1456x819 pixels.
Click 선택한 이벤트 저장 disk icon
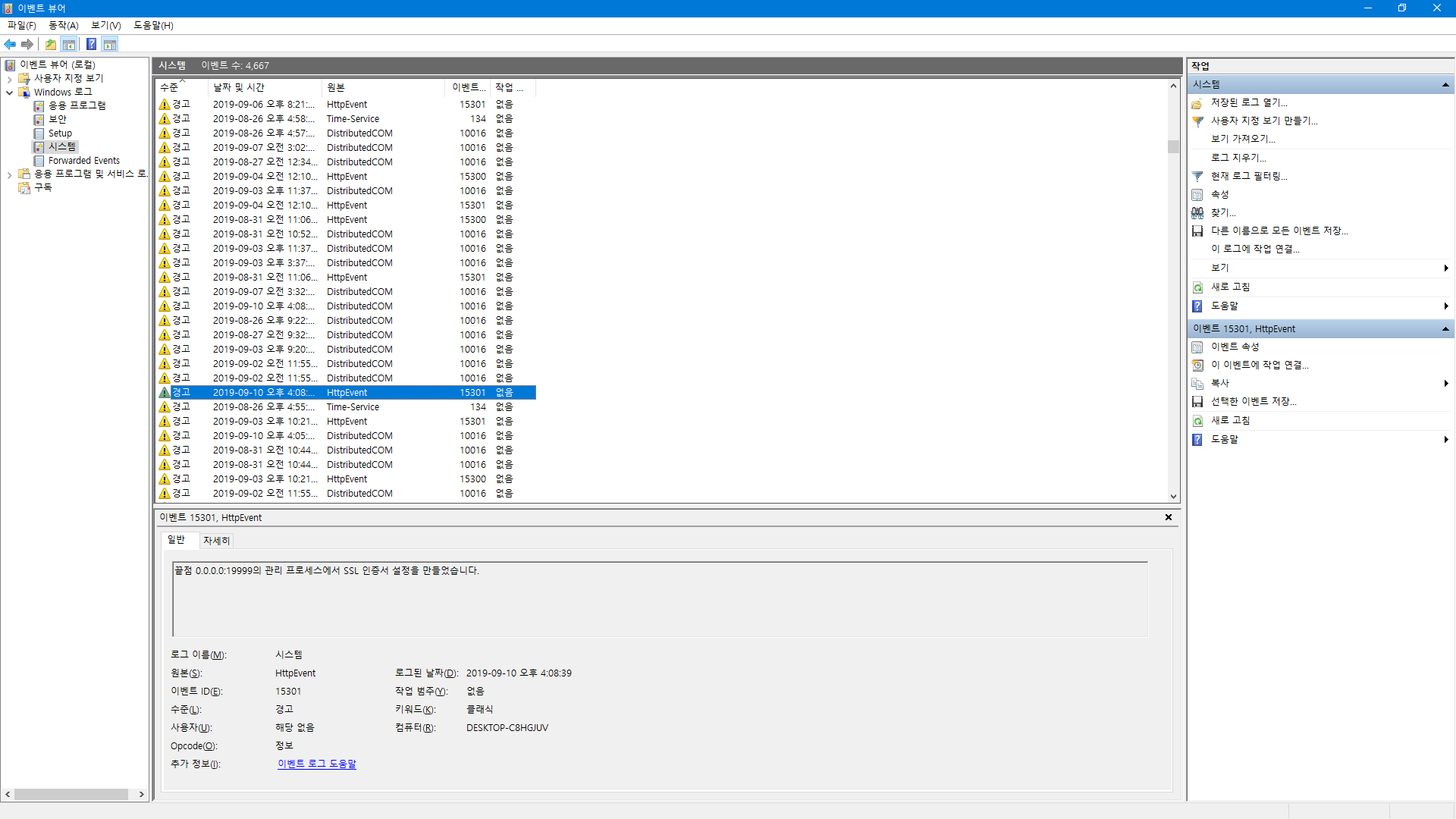(1197, 402)
